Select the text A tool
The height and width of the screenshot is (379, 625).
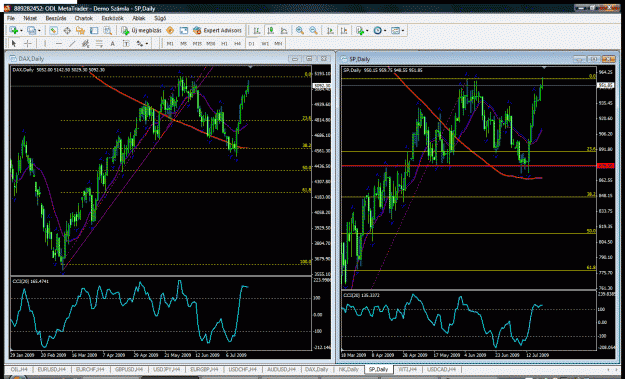[x=112, y=43]
